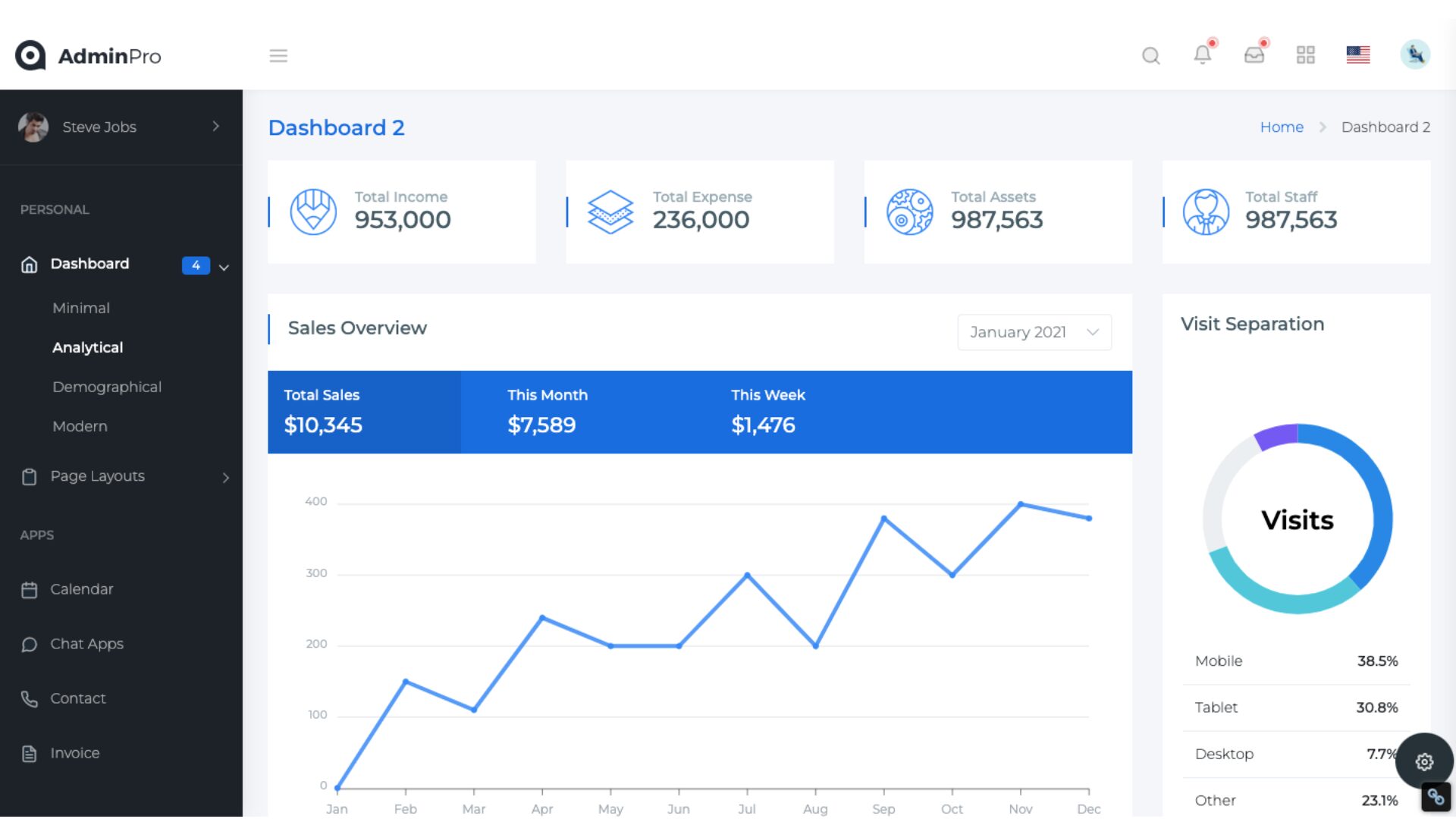Image resolution: width=1456 pixels, height=819 pixels.
Task: Click the Sep data point on chart
Action: point(883,519)
